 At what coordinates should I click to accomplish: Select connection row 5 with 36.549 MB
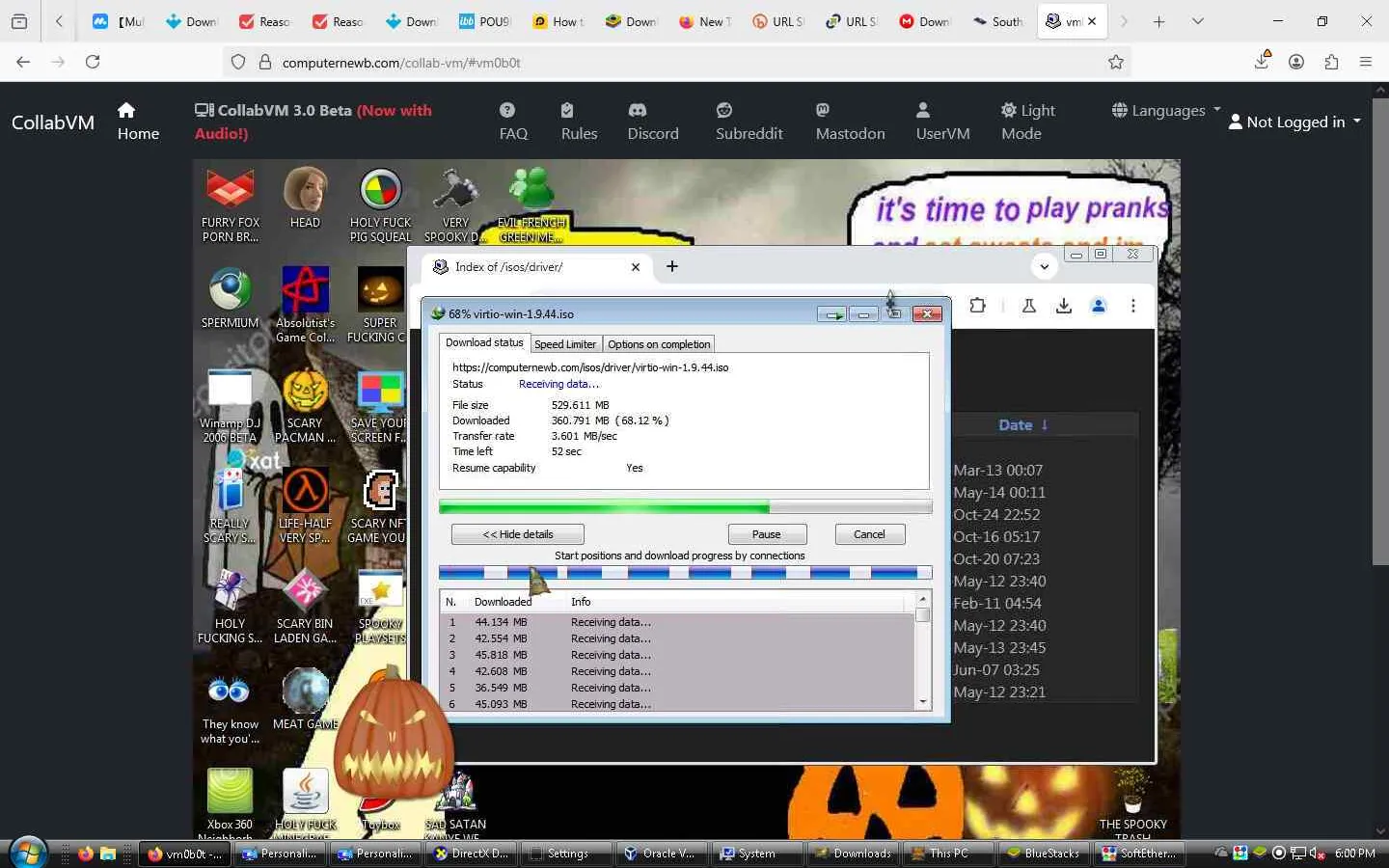click(677, 688)
